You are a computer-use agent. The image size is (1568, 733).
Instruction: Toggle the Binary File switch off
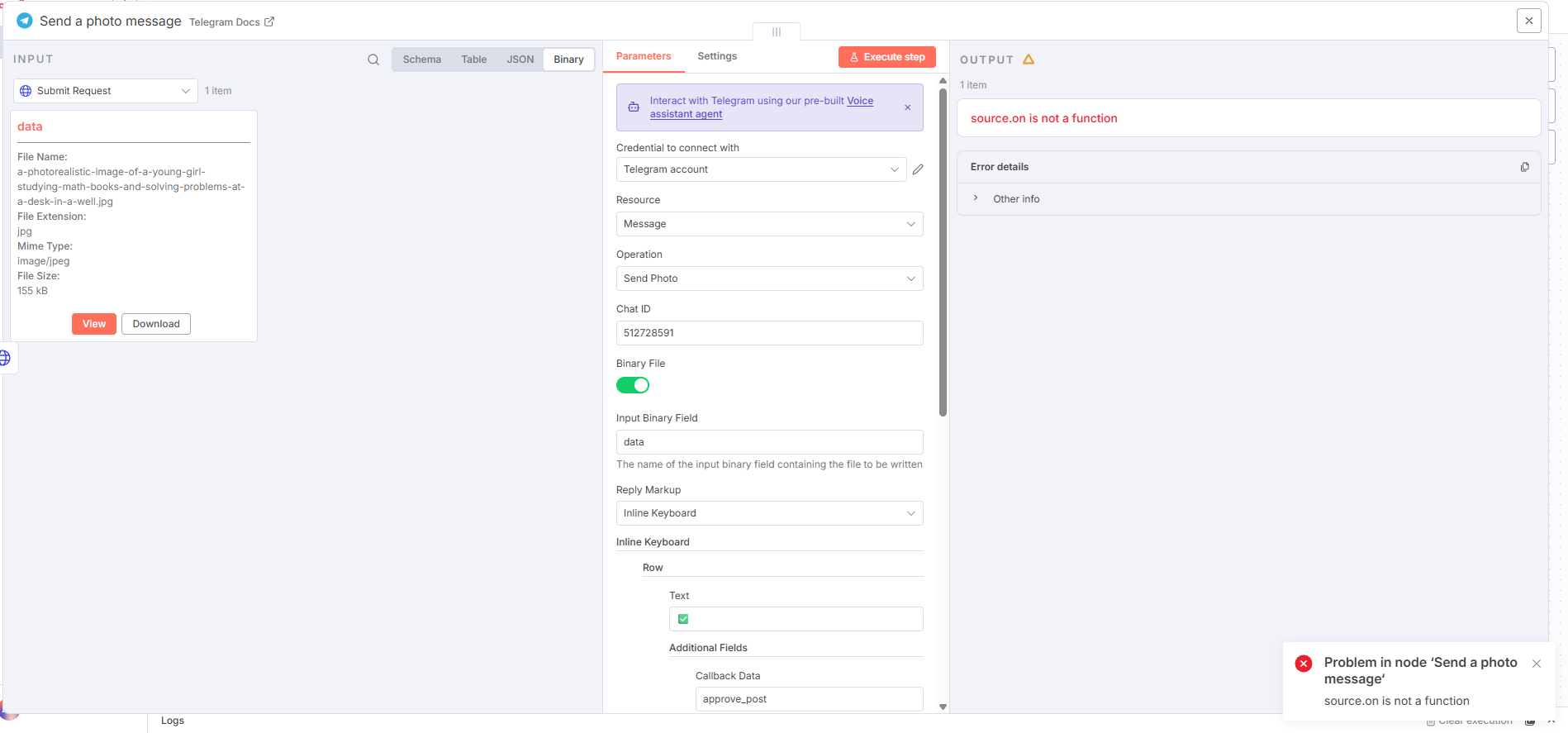(633, 385)
